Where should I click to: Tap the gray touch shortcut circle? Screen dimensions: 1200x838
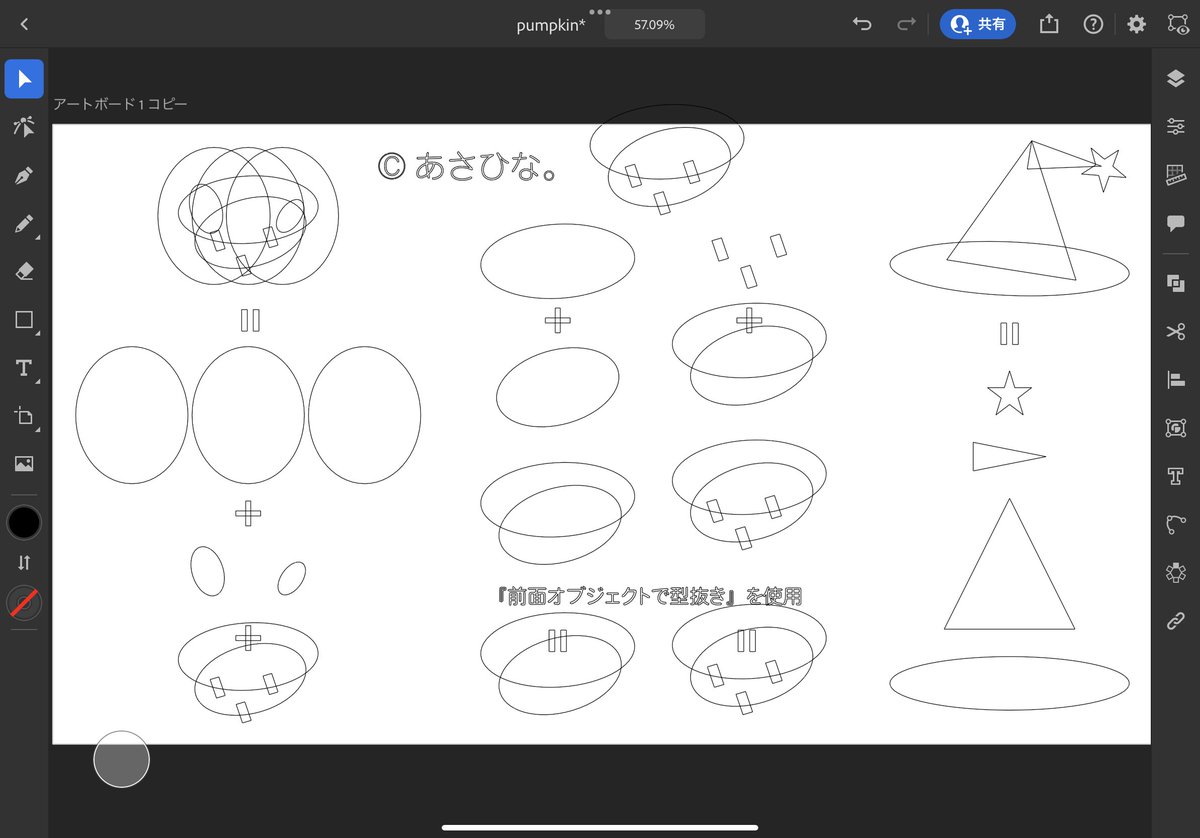[x=121, y=759]
